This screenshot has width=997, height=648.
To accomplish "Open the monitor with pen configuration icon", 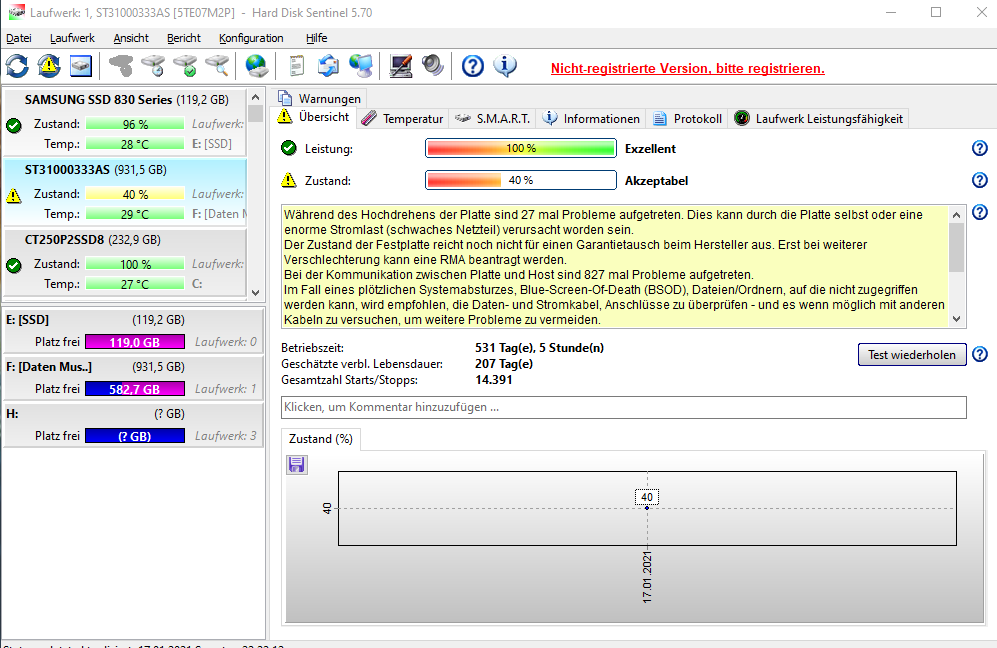I will click(401, 65).
